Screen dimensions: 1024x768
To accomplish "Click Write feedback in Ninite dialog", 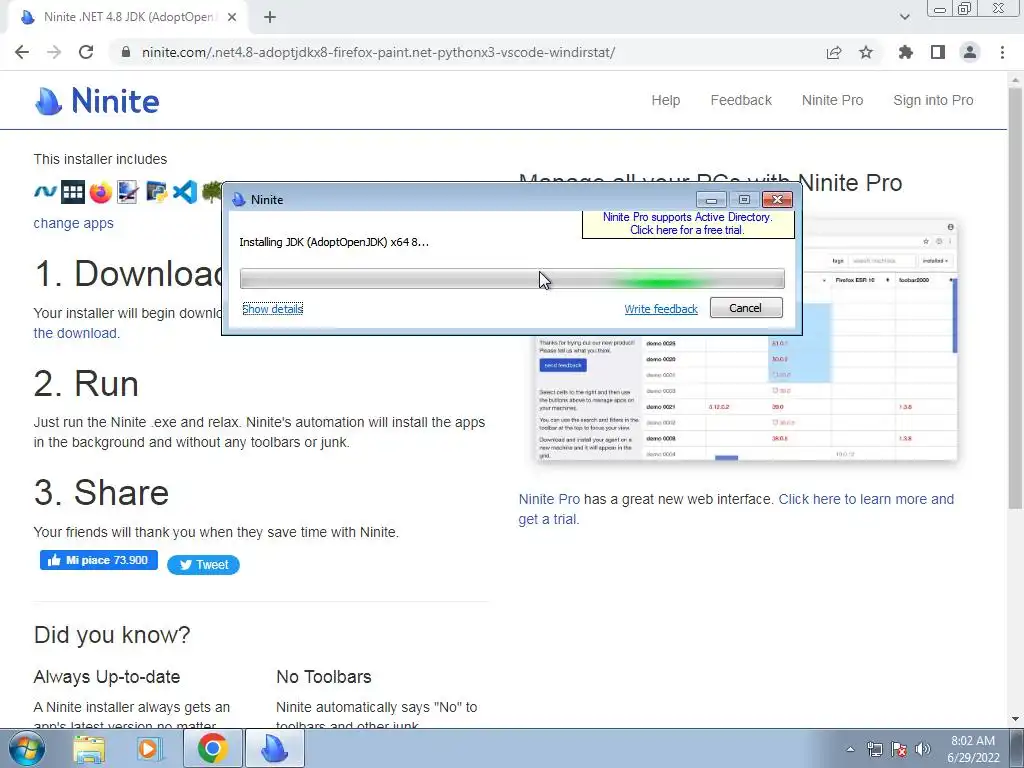I will tap(661, 308).
